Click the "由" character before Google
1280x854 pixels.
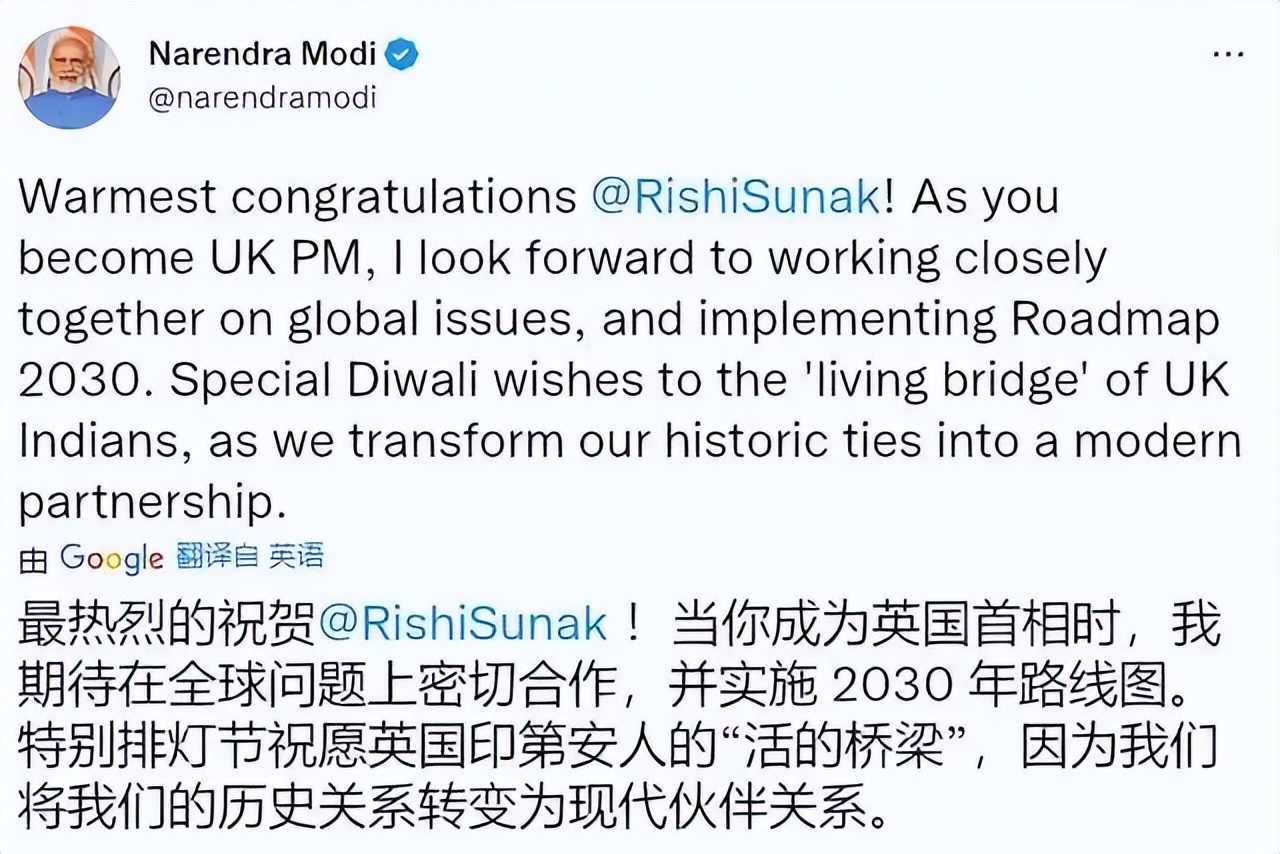(x=33, y=560)
